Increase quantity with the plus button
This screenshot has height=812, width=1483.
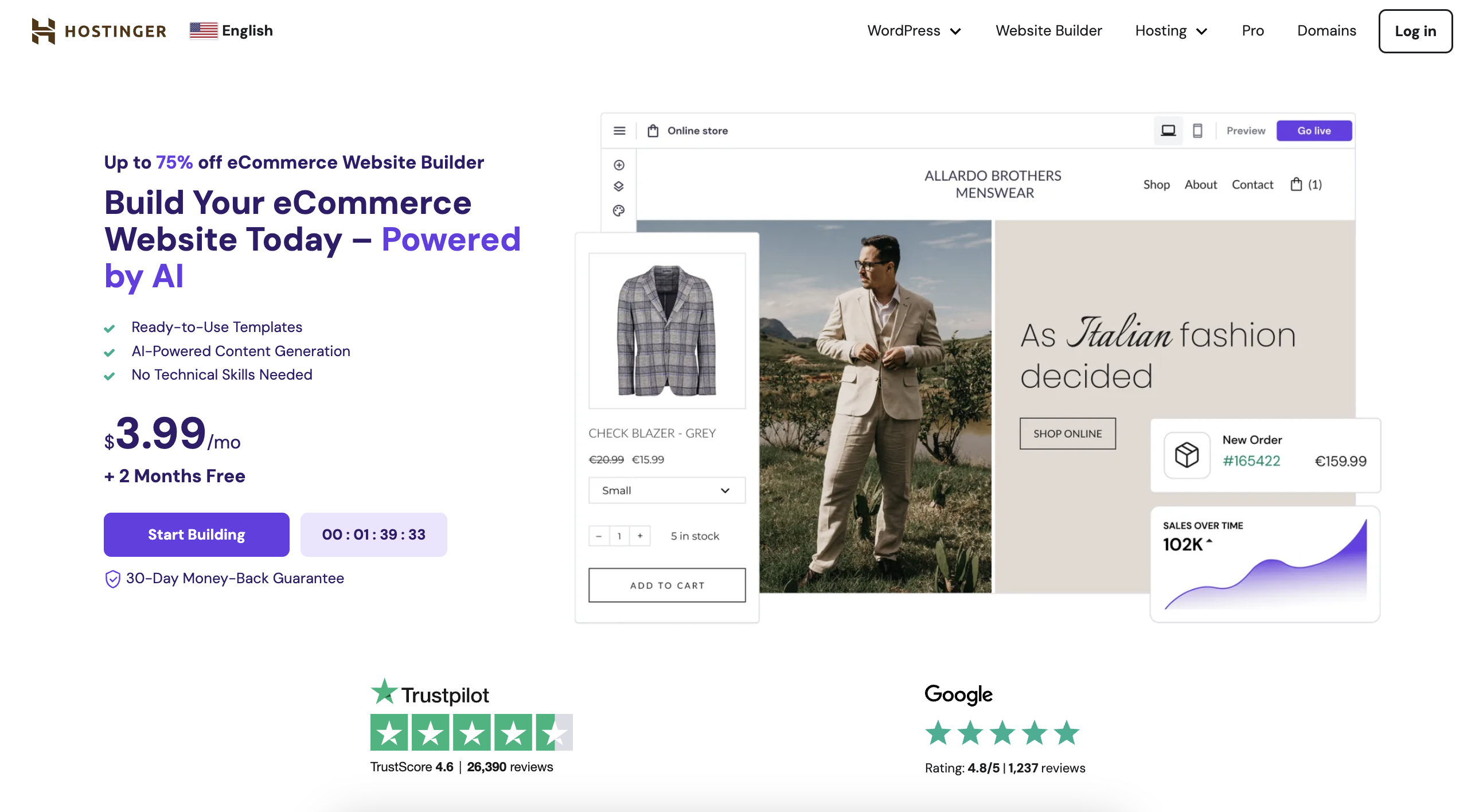tap(639, 535)
